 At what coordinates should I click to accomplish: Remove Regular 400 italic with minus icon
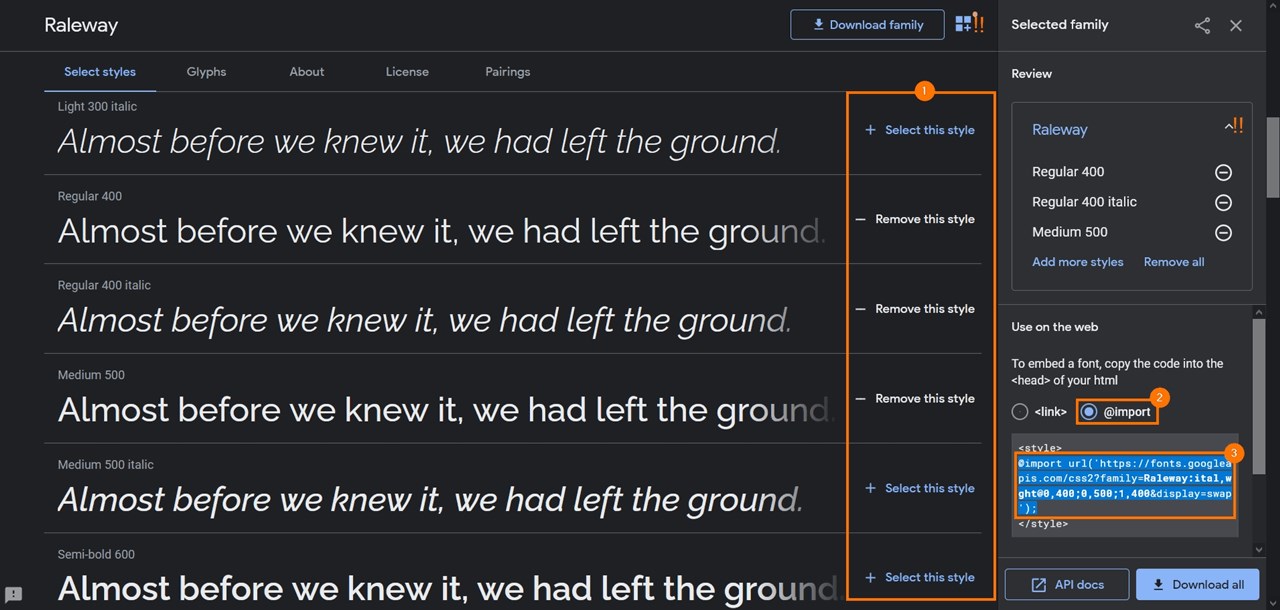click(1222, 202)
